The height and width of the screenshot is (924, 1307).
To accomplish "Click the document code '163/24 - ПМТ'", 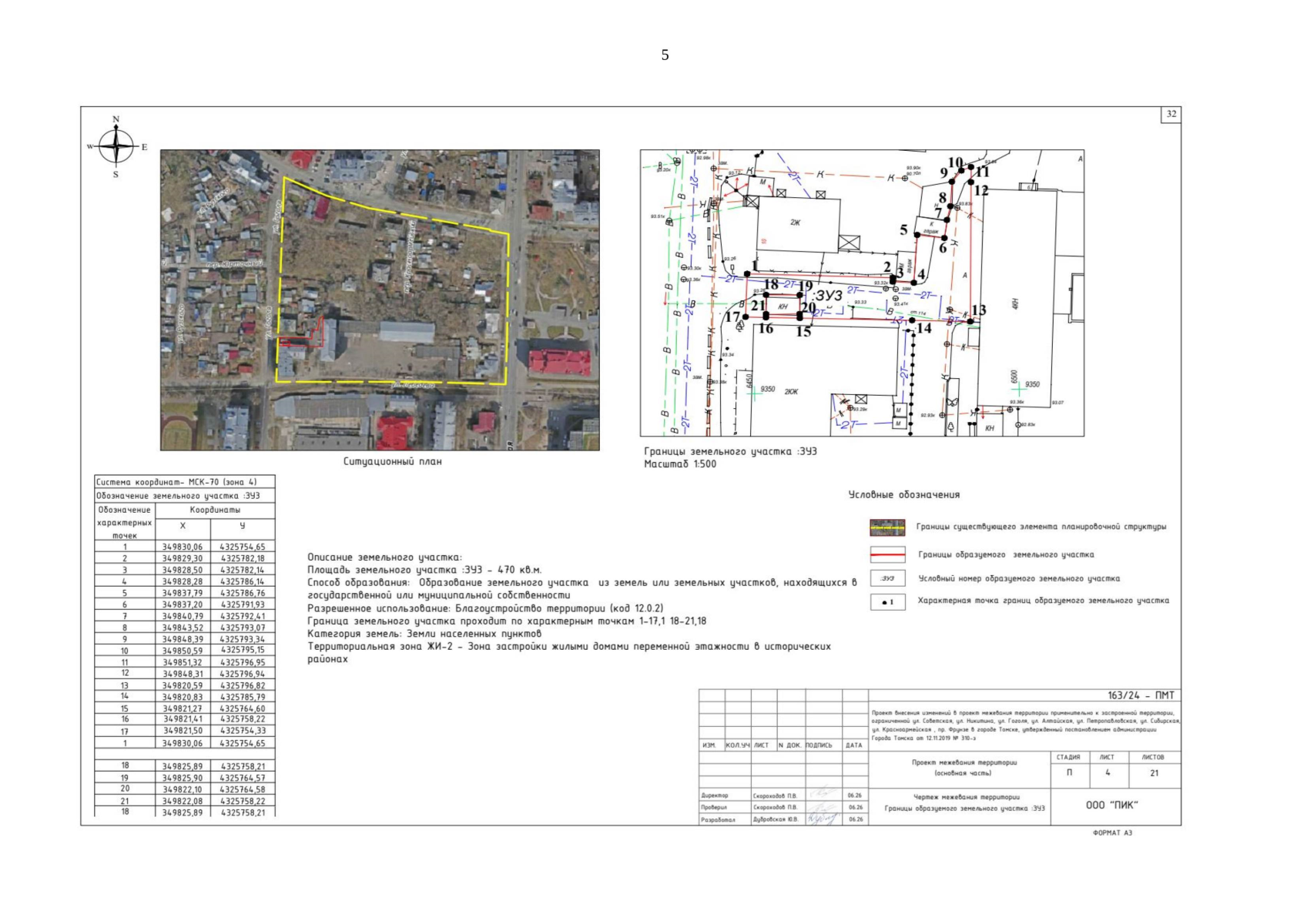I will pos(1141,695).
